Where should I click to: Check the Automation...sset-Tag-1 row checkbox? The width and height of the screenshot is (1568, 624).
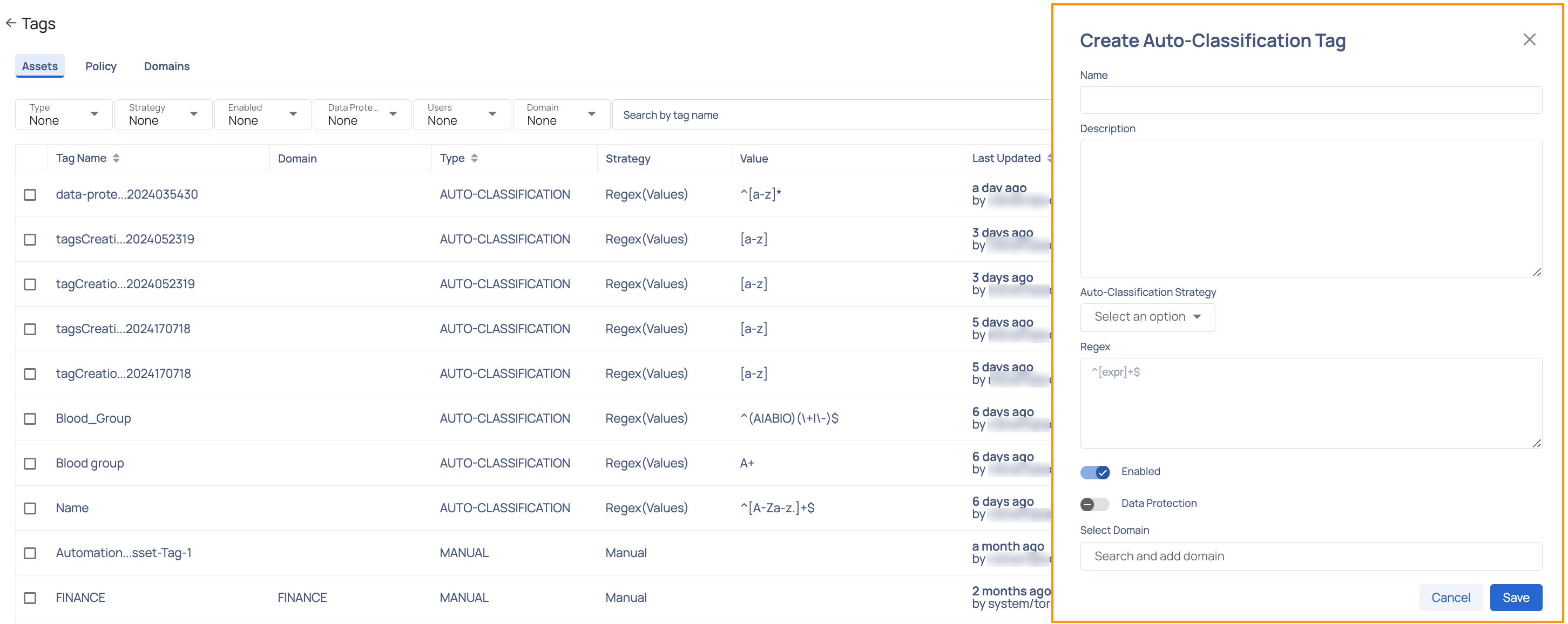[30, 553]
